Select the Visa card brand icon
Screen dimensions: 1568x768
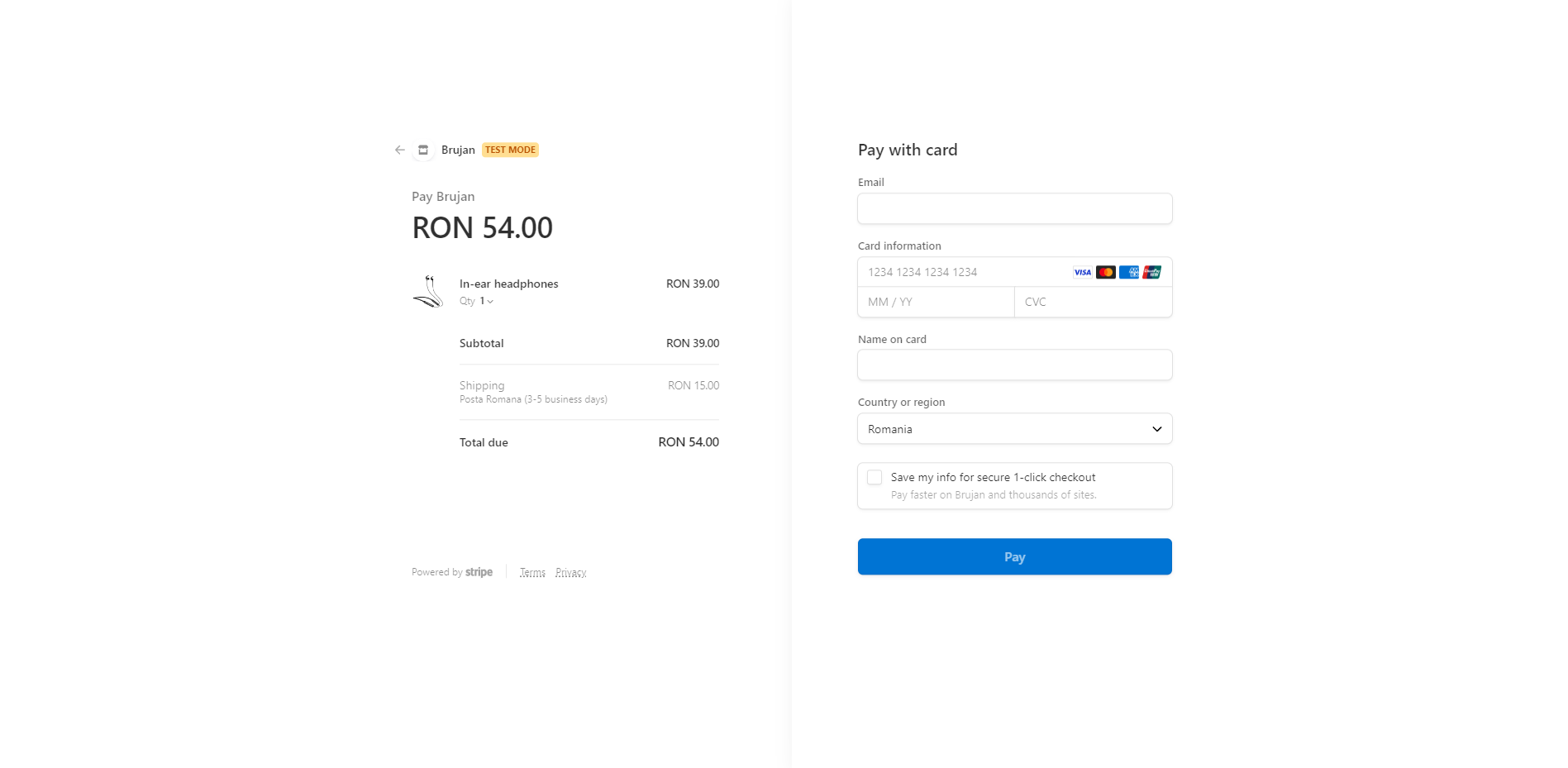1081,272
